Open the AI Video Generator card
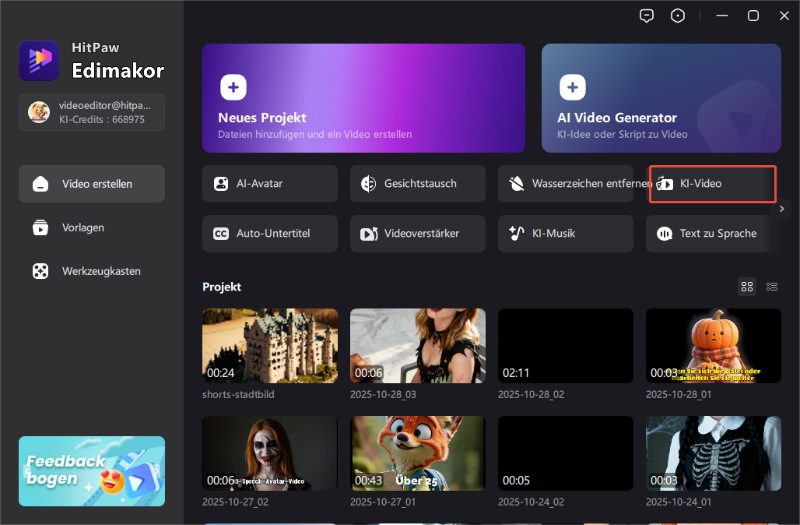Screen dimensions: 800x525 coord(661,97)
